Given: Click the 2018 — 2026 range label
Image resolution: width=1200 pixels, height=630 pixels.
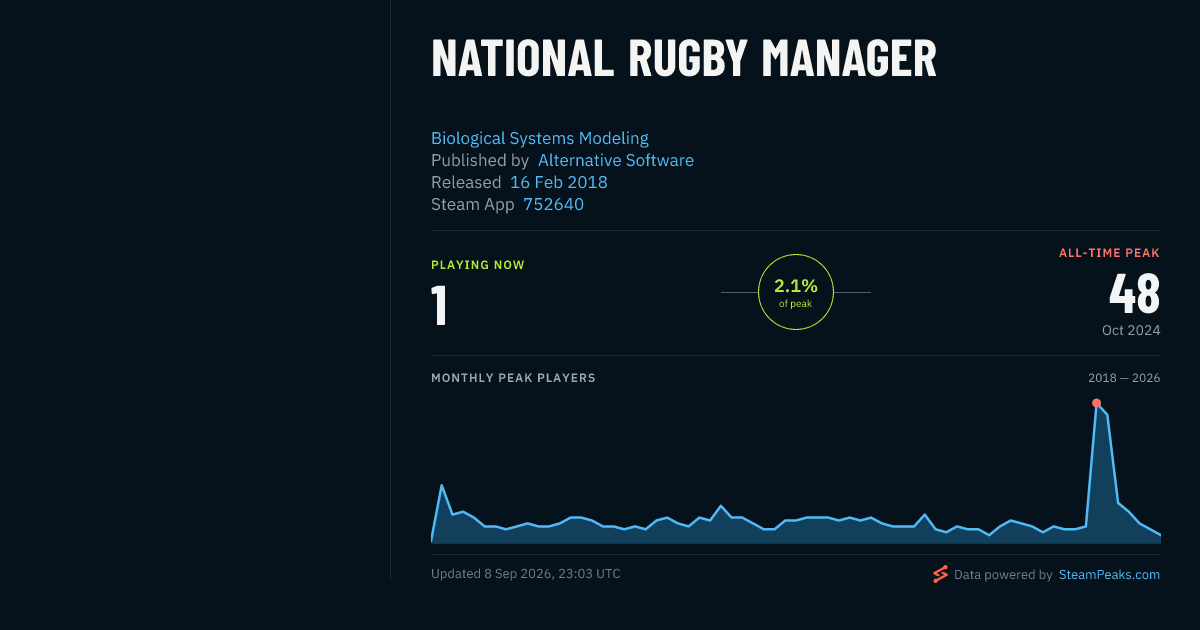Looking at the screenshot, I should 1124,378.
